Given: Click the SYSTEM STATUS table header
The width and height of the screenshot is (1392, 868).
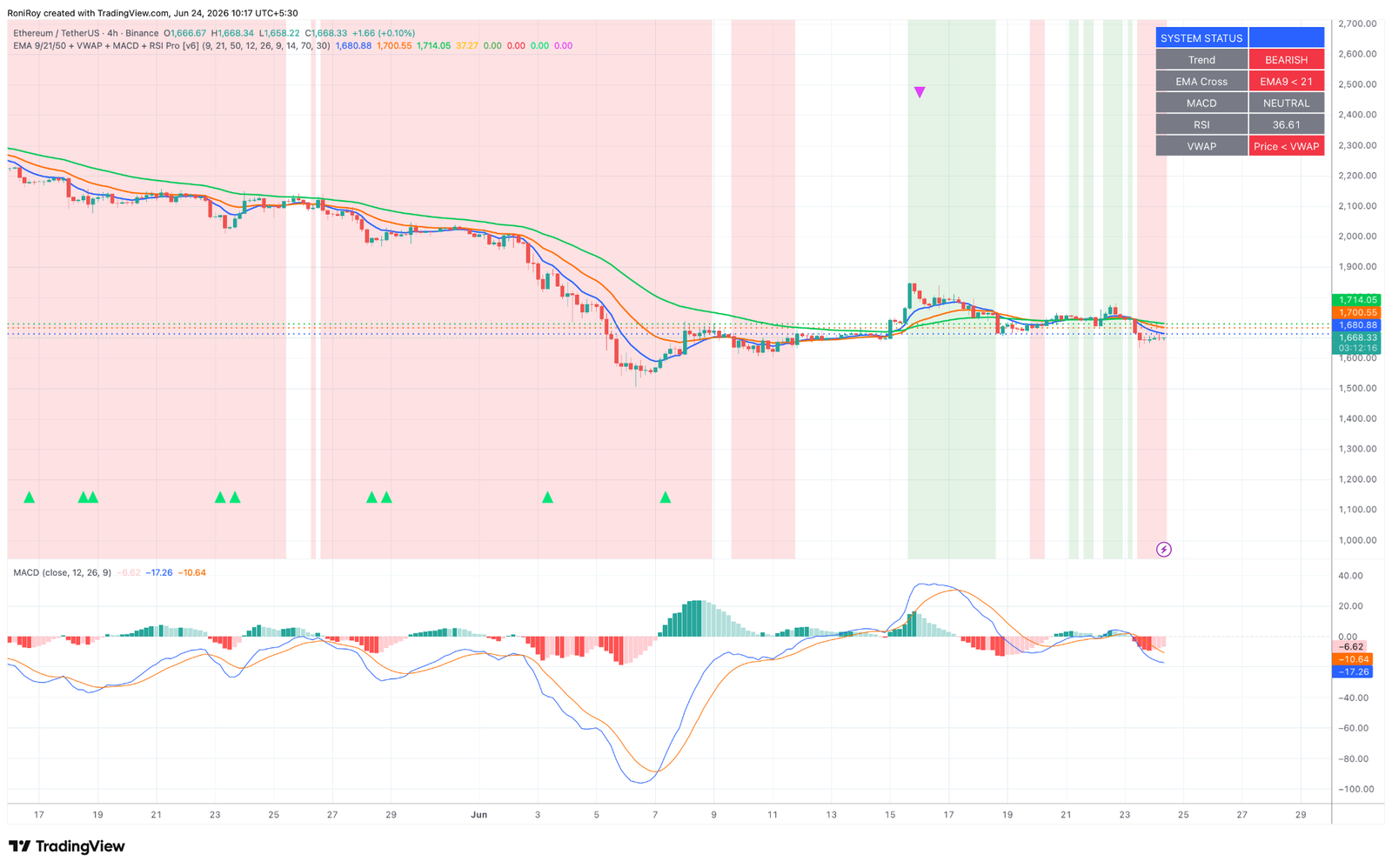Looking at the screenshot, I should [x=1201, y=38].
